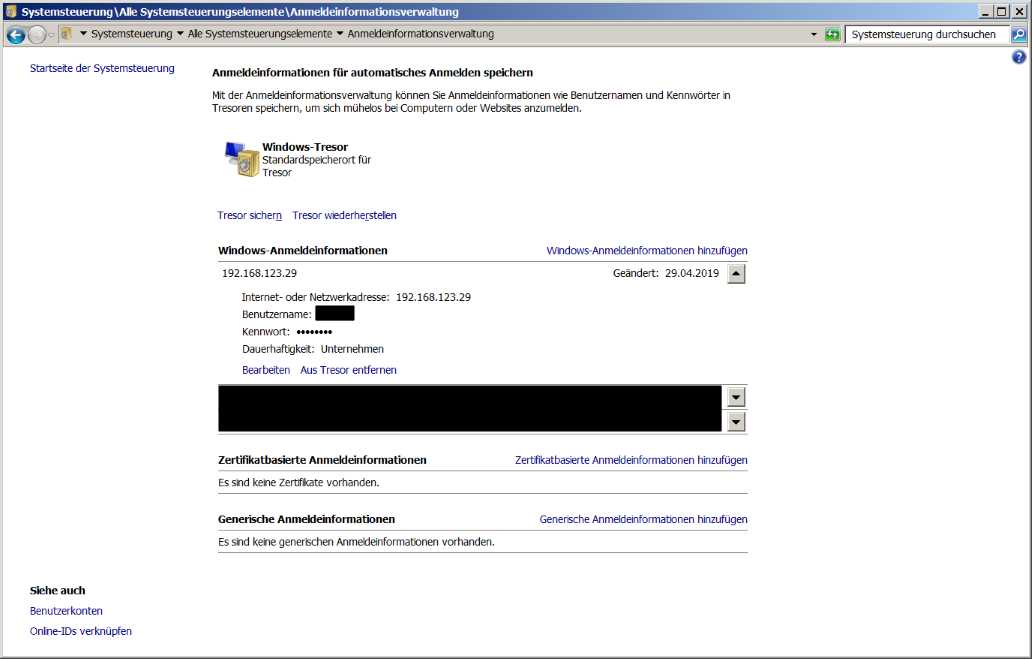Open Startseite der Systemsteuerung link
This screenshot has height=659, width=1032.
102,68
